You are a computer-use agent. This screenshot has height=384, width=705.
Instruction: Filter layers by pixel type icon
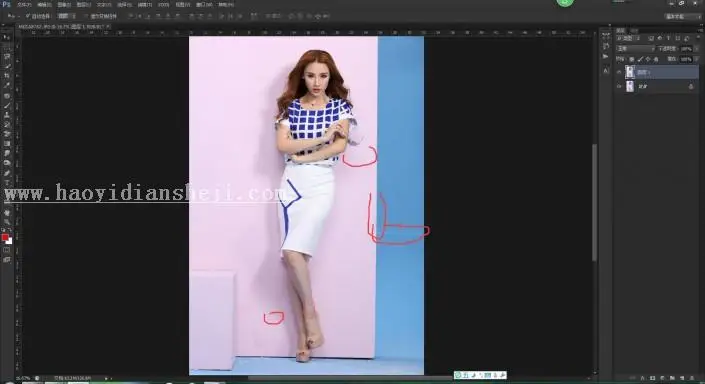tap(651, 39)
